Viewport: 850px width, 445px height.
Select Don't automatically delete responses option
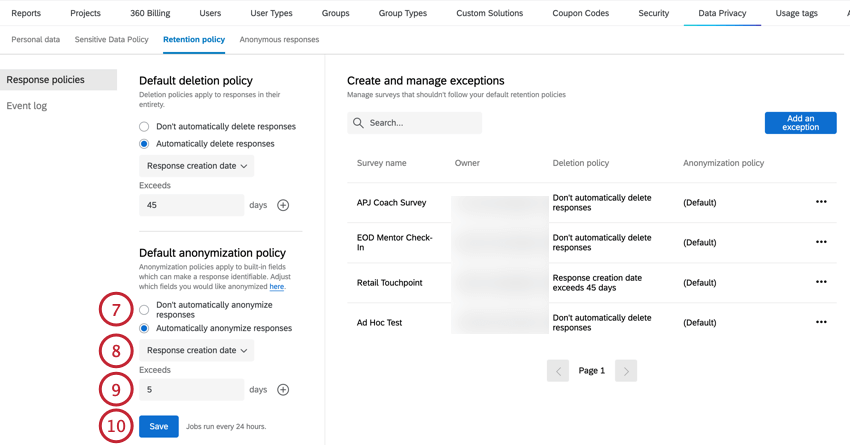[144, 127]
